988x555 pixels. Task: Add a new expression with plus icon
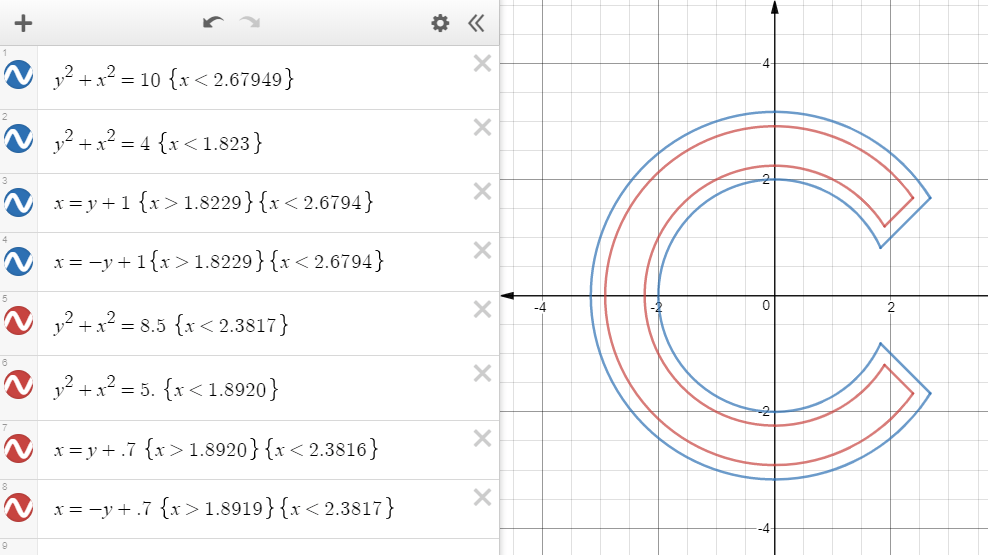(23, 23)
